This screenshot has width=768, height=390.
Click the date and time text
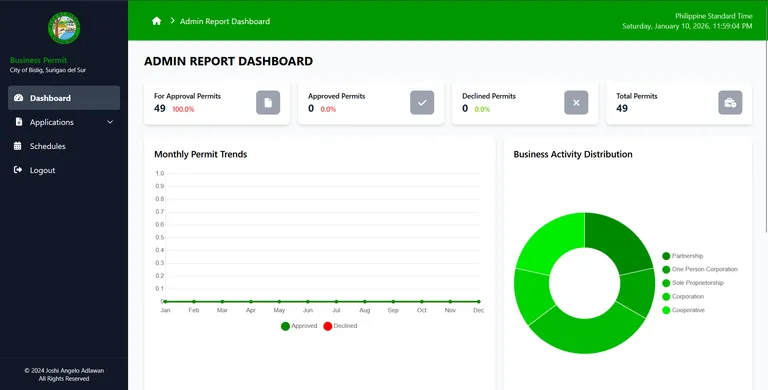687,26
